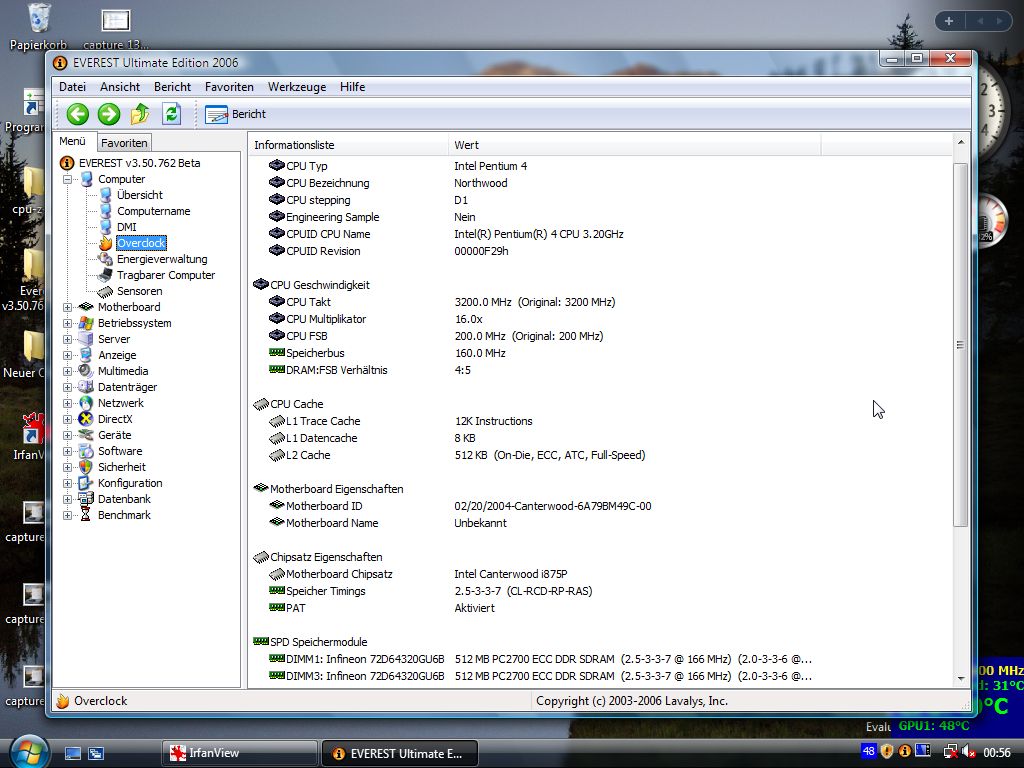Open the Bericht menu in the menu bar

point(172,87)
